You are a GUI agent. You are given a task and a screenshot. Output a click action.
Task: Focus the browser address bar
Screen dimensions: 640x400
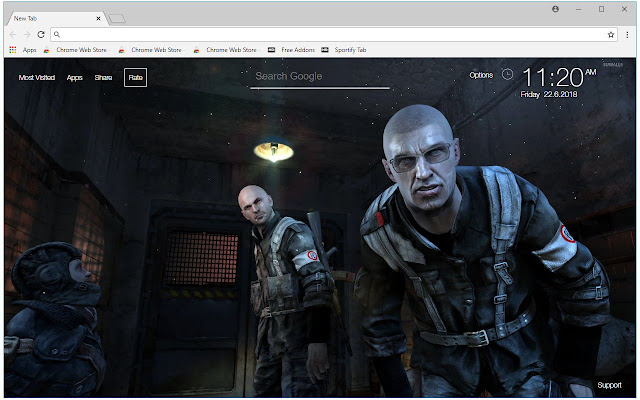point(334,35)
